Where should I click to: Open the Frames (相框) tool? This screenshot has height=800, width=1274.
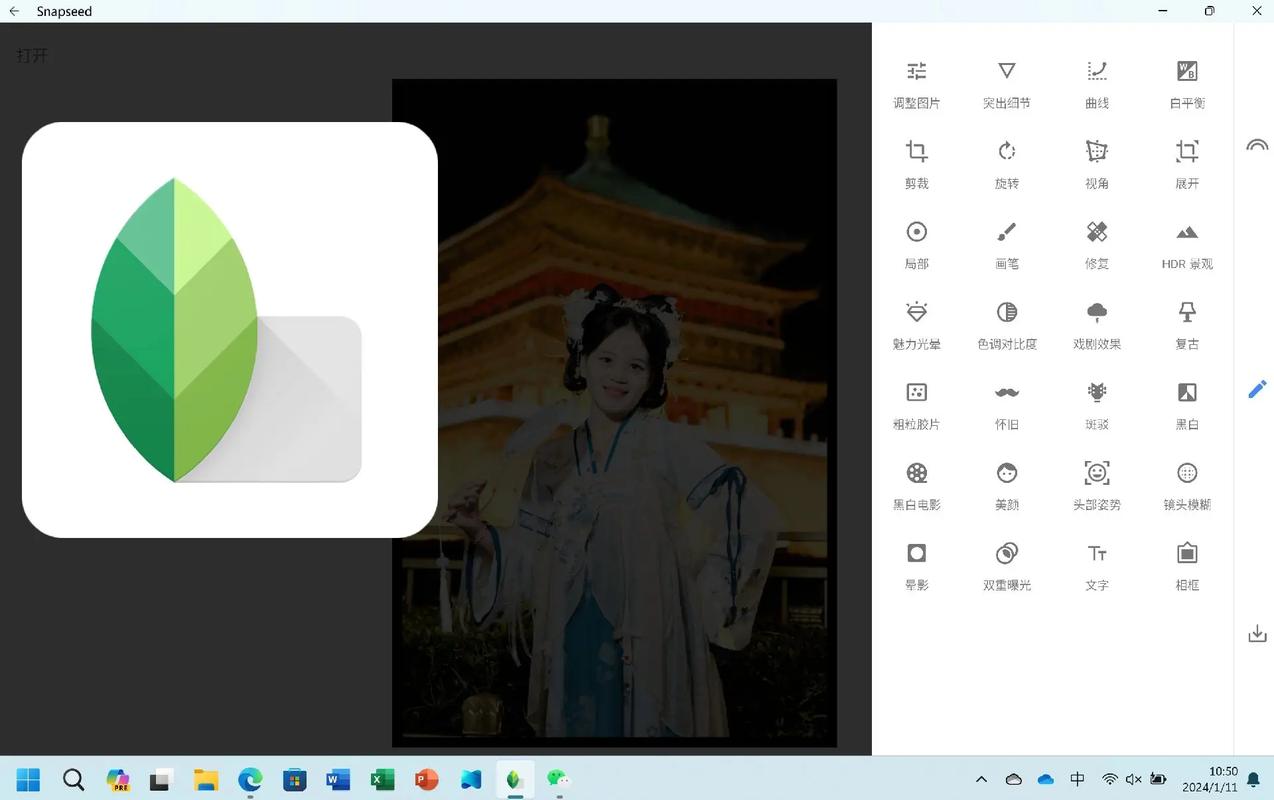click(1186, 565)
